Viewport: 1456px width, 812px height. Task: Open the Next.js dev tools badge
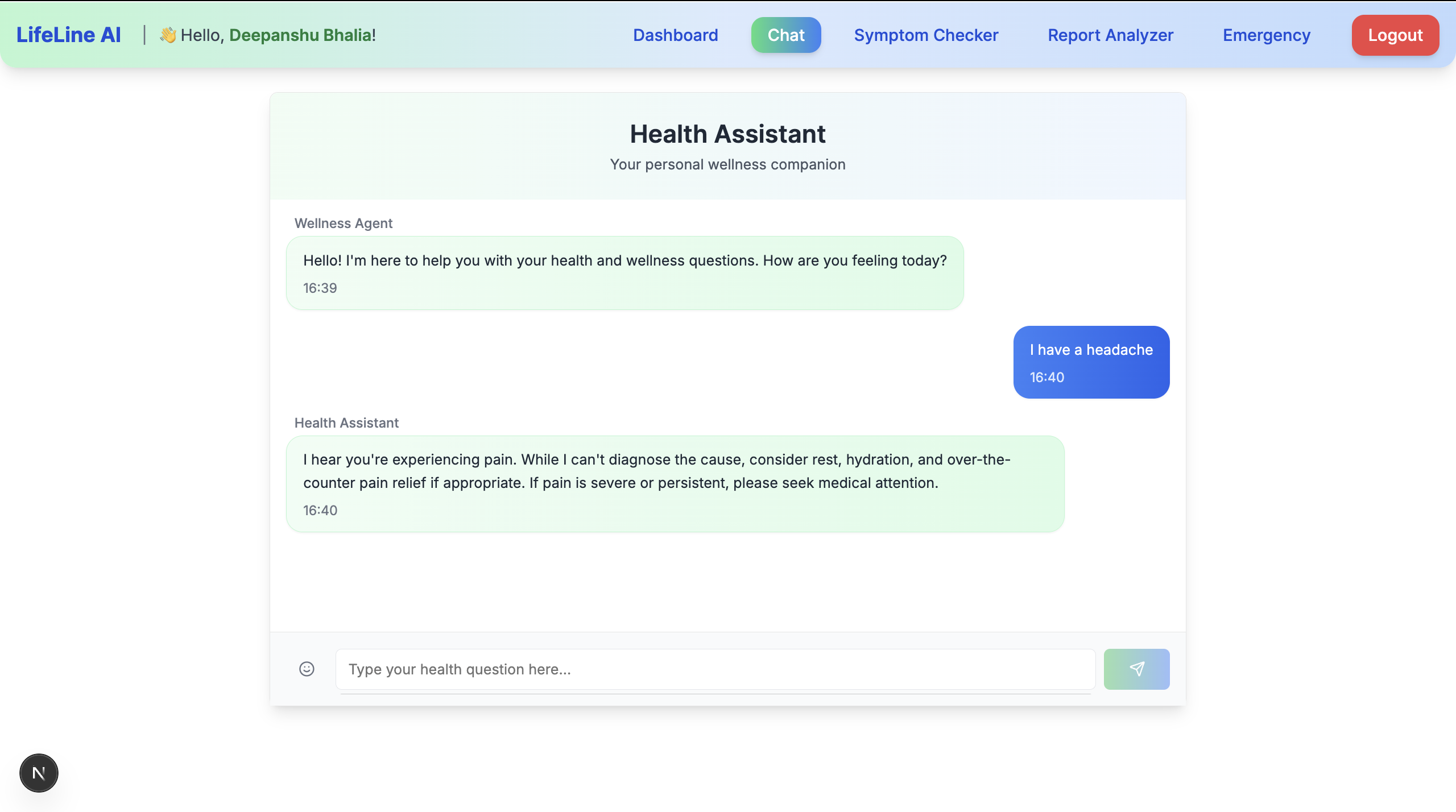point(39,773)
